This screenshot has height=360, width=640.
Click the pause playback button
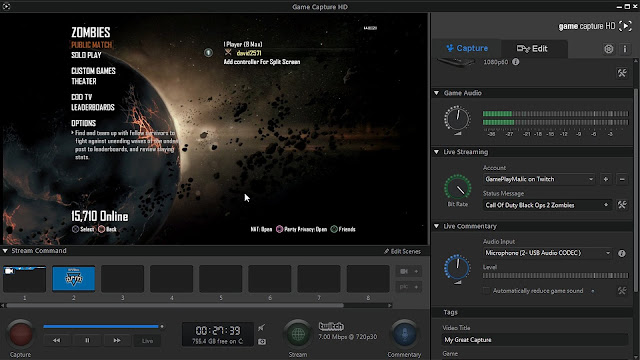click(x=87, y=340)
